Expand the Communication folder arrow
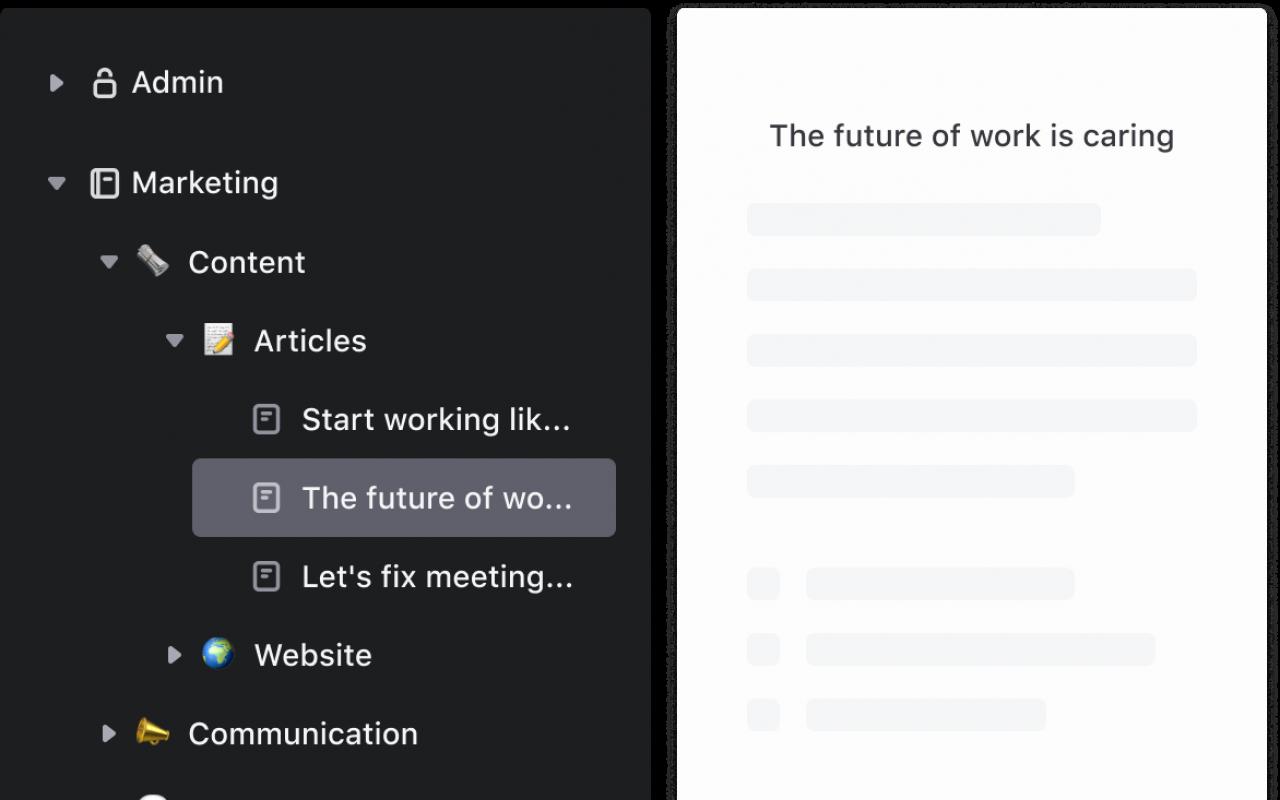 point(109,734)
